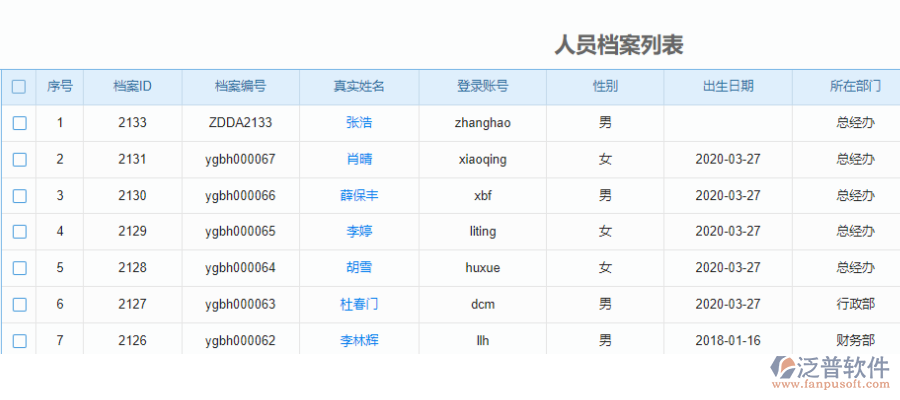Click the 登录账号 column header
This screenshot has width=900, height=400.
[483, 87]
